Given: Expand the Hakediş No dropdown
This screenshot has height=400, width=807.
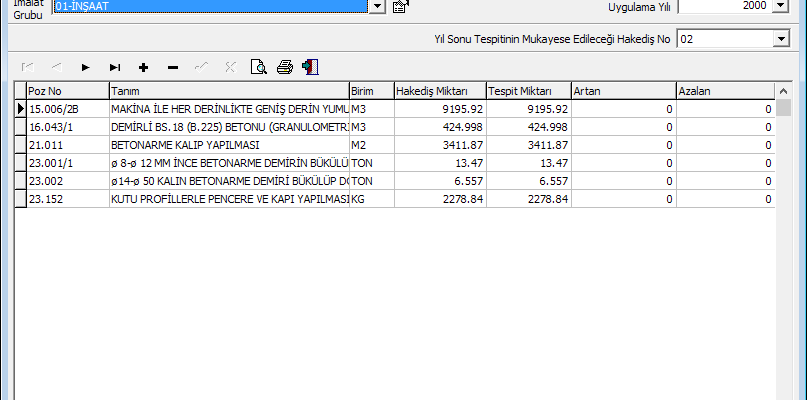Looking at the screenshot, I should pos(781,39).
